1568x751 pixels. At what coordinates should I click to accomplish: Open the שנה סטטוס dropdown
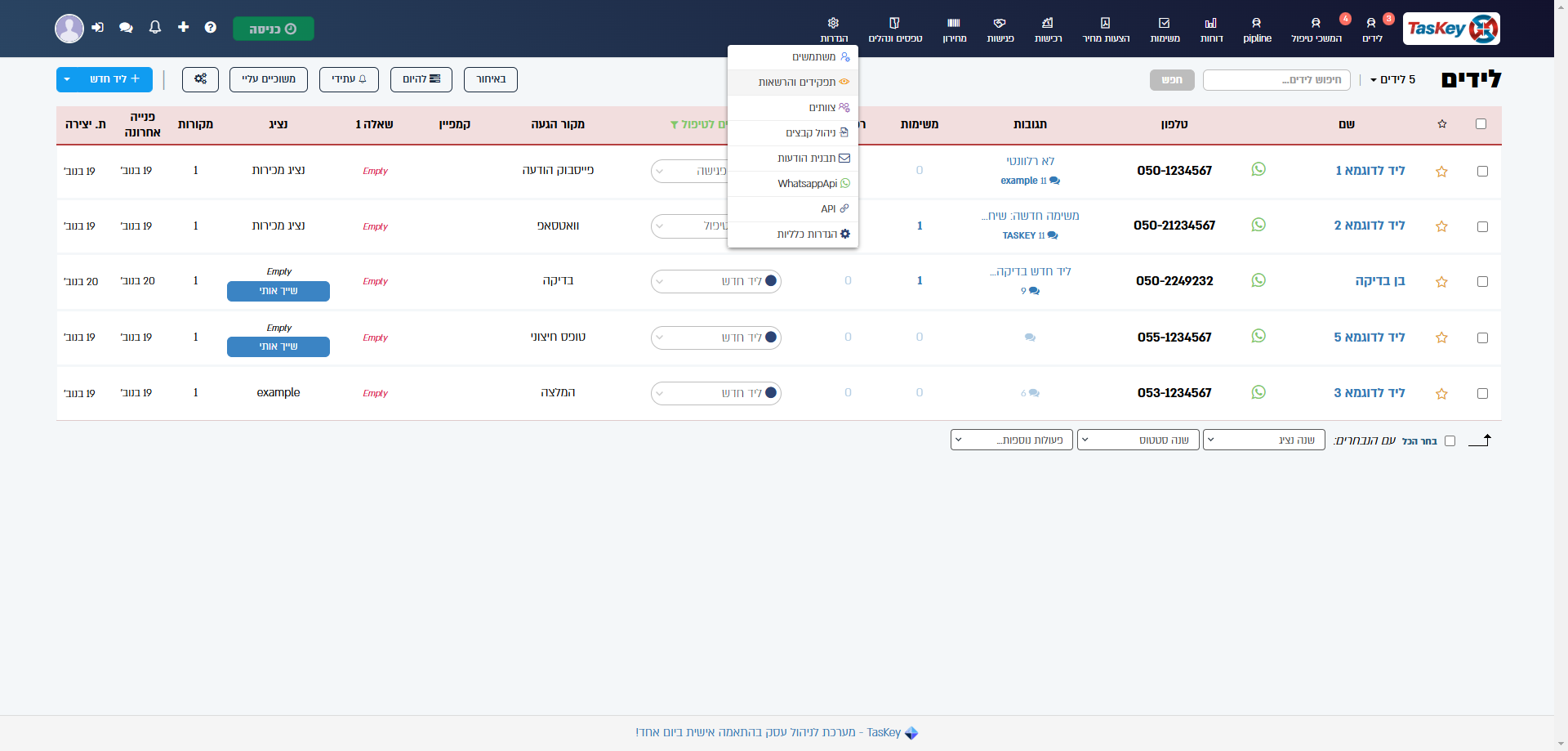pos(1138,440)
